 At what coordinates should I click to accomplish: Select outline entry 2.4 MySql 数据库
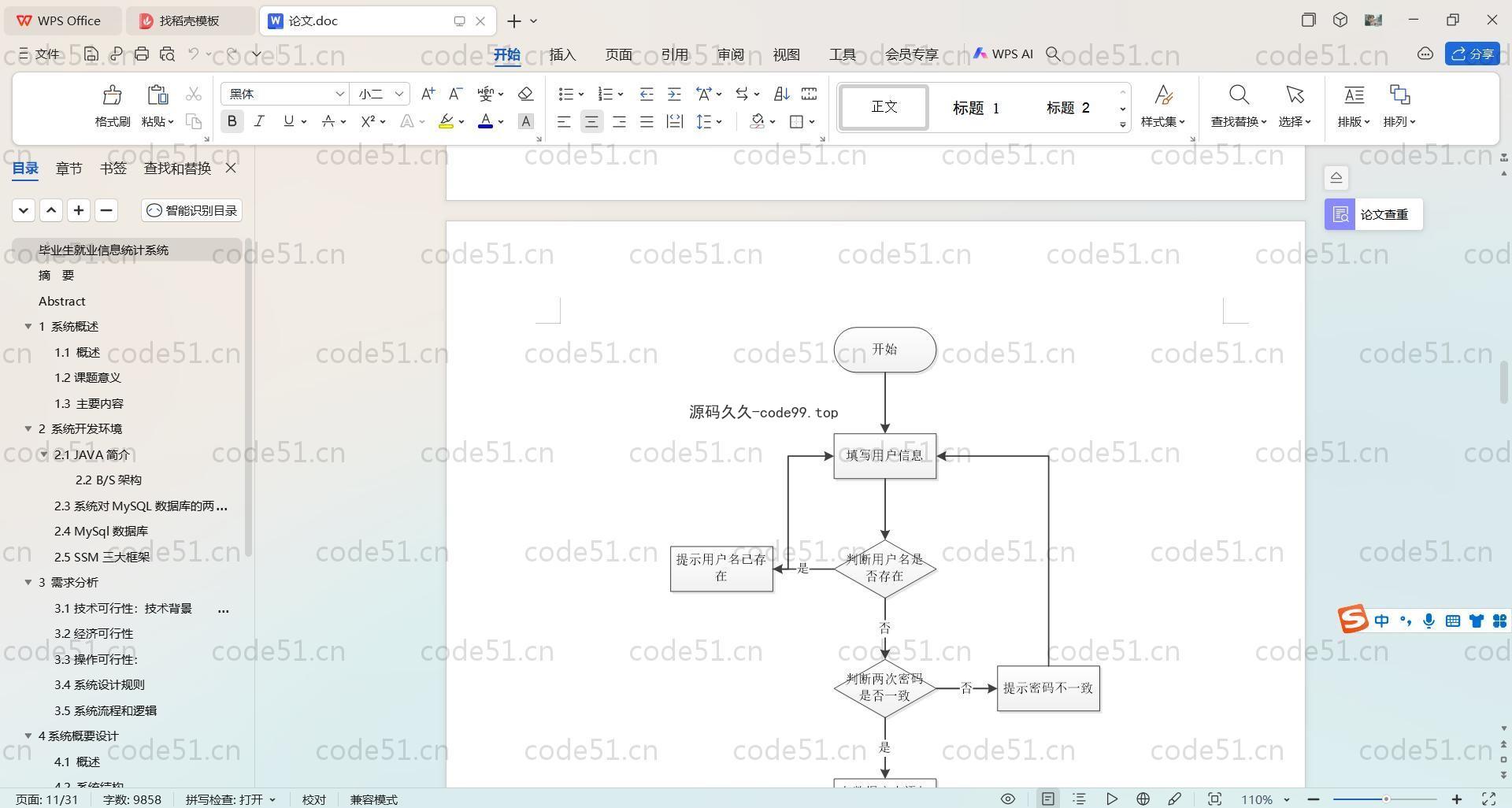[x=101, y=531]
